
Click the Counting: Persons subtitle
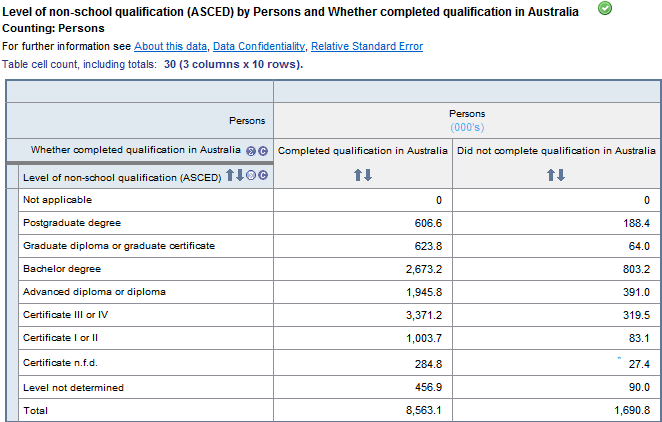(x=53, y=28)
